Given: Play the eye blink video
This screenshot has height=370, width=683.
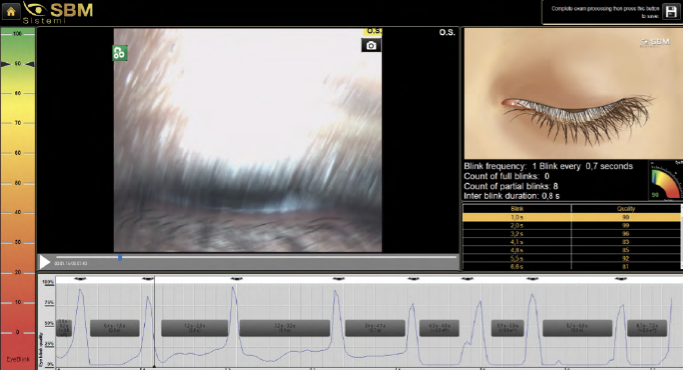Looking at the screenshot, I should [x=44, y=262].
